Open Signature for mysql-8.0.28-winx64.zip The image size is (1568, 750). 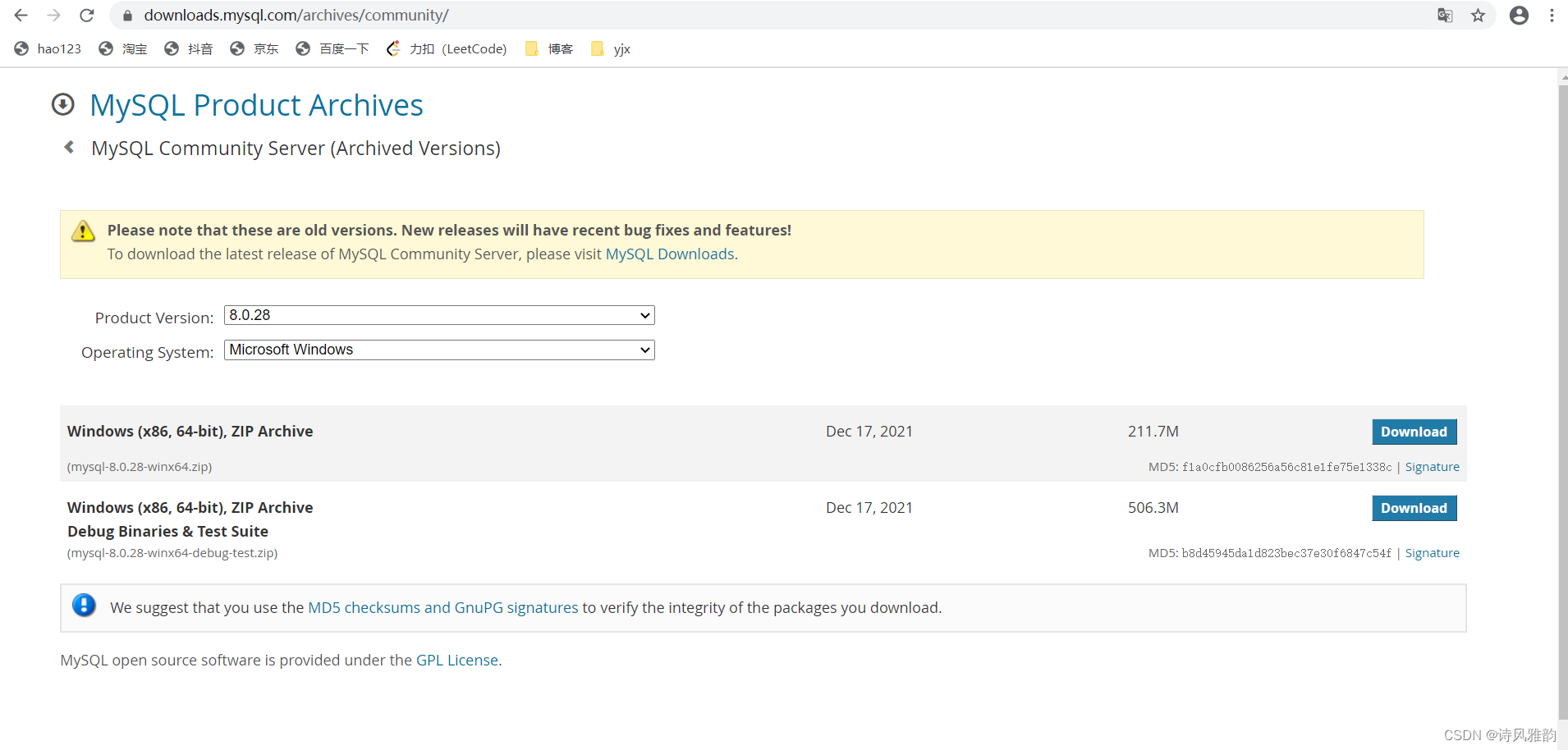pyautogui.click(x=1432, y=467)
